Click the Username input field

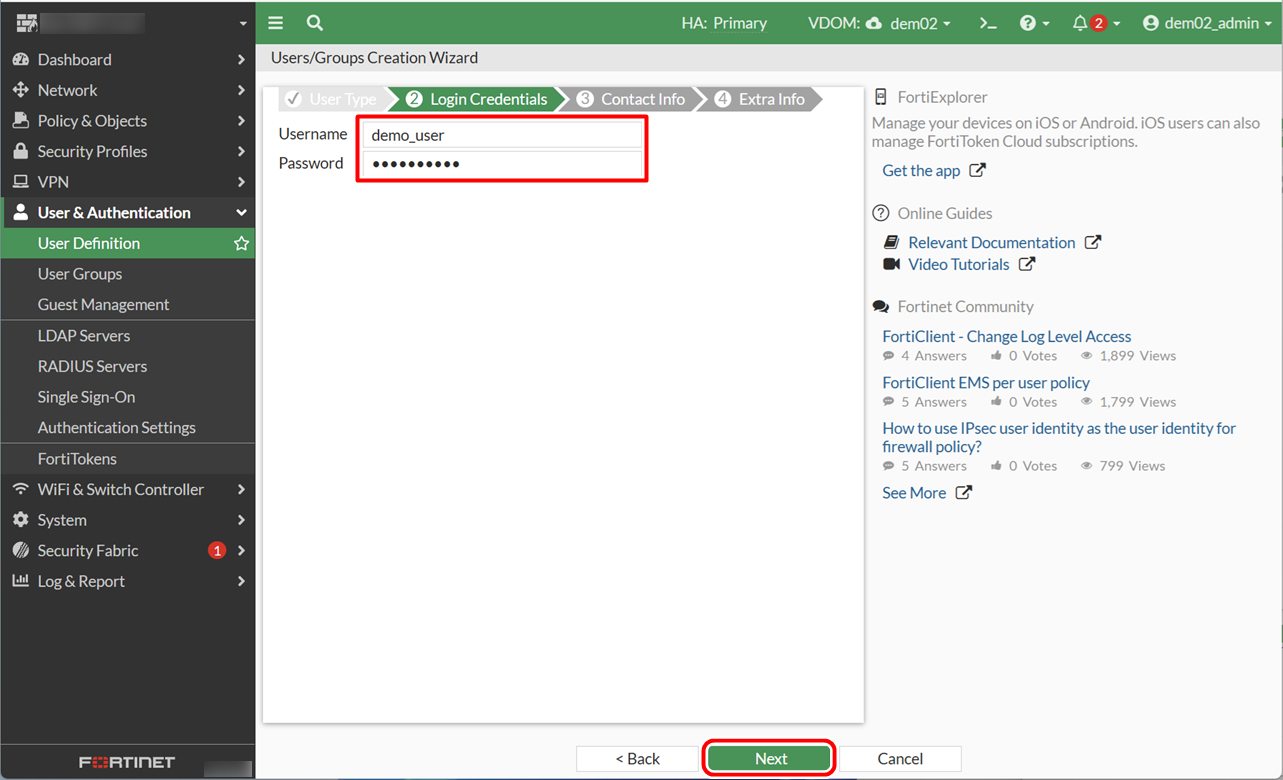tap(503, 134)
